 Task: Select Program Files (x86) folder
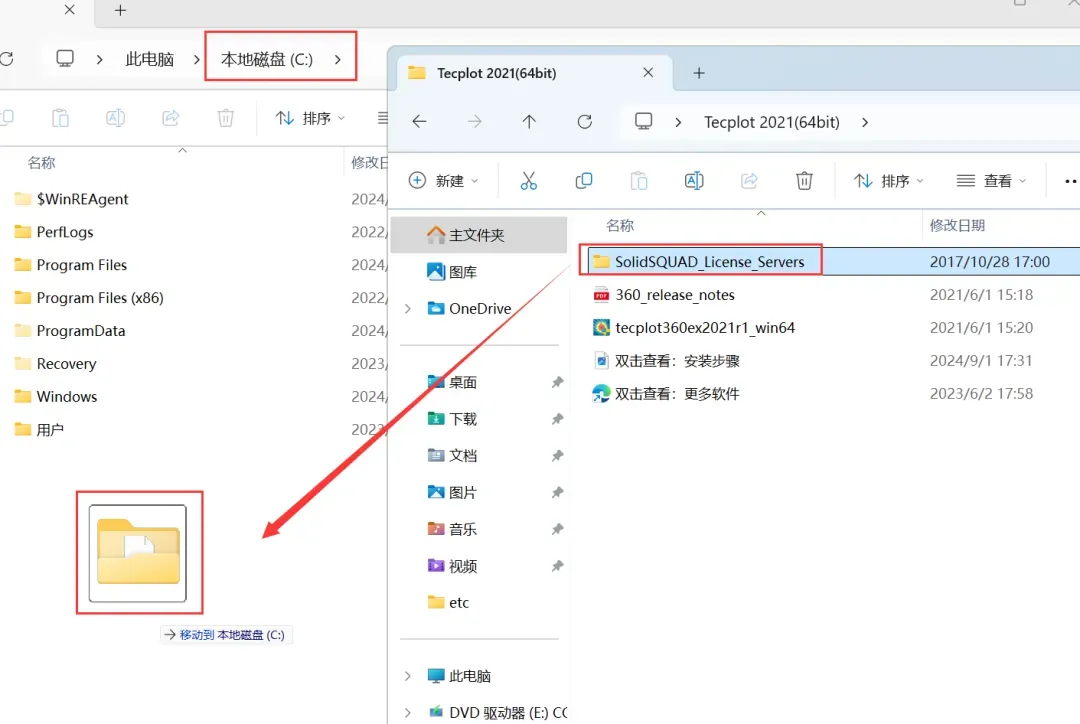89,298
